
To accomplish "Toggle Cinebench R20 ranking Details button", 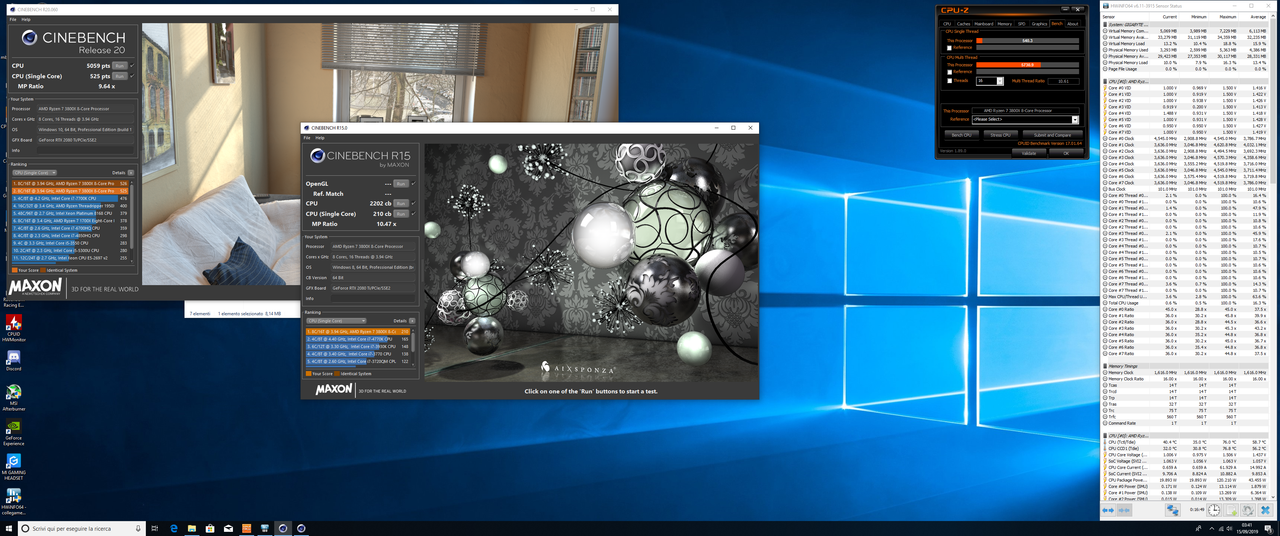I will 130,172.
